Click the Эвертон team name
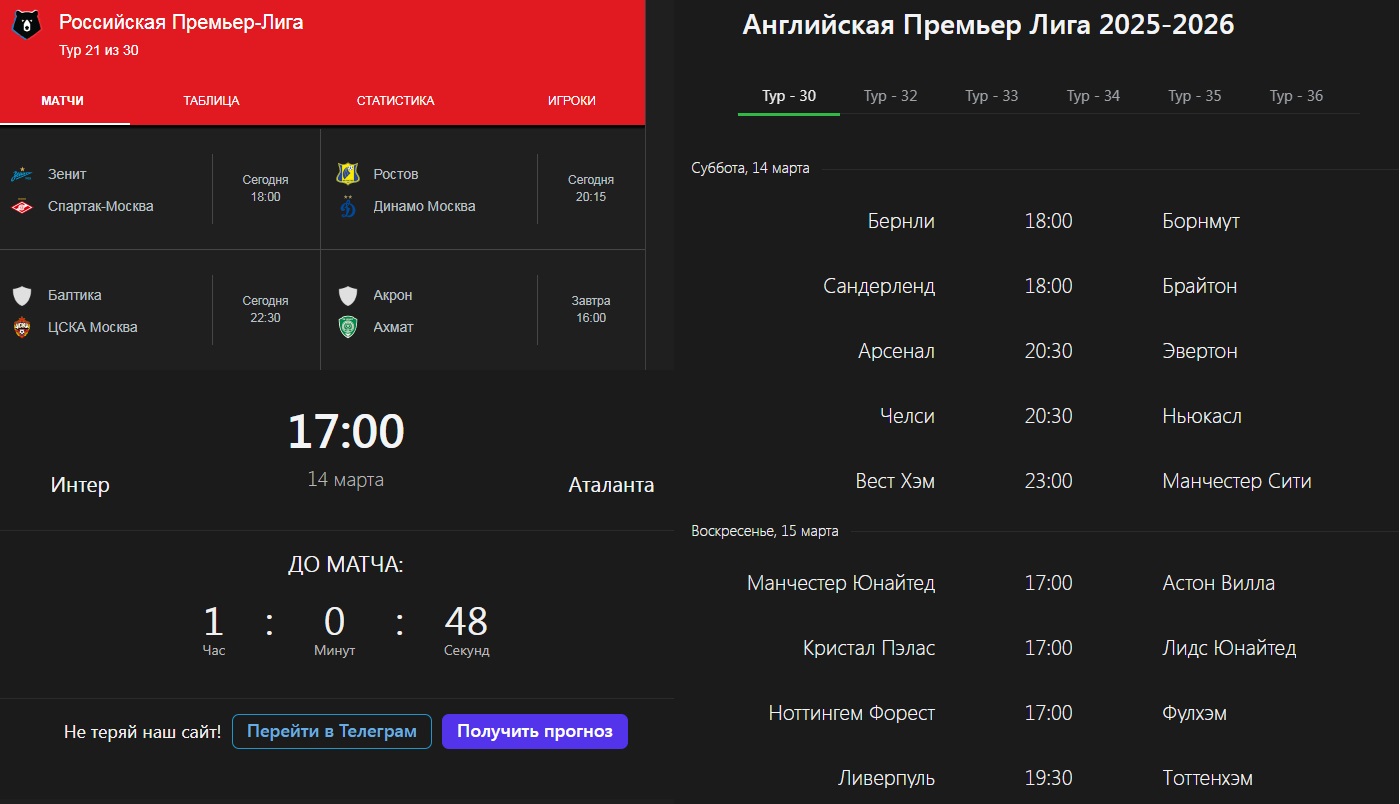 (1200, 351)
